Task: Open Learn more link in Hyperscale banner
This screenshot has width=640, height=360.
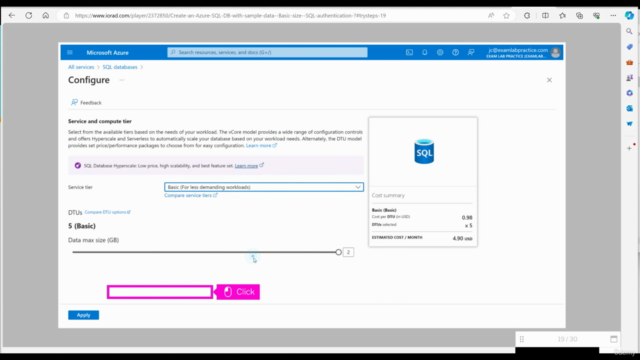Action: click(249, 166)
